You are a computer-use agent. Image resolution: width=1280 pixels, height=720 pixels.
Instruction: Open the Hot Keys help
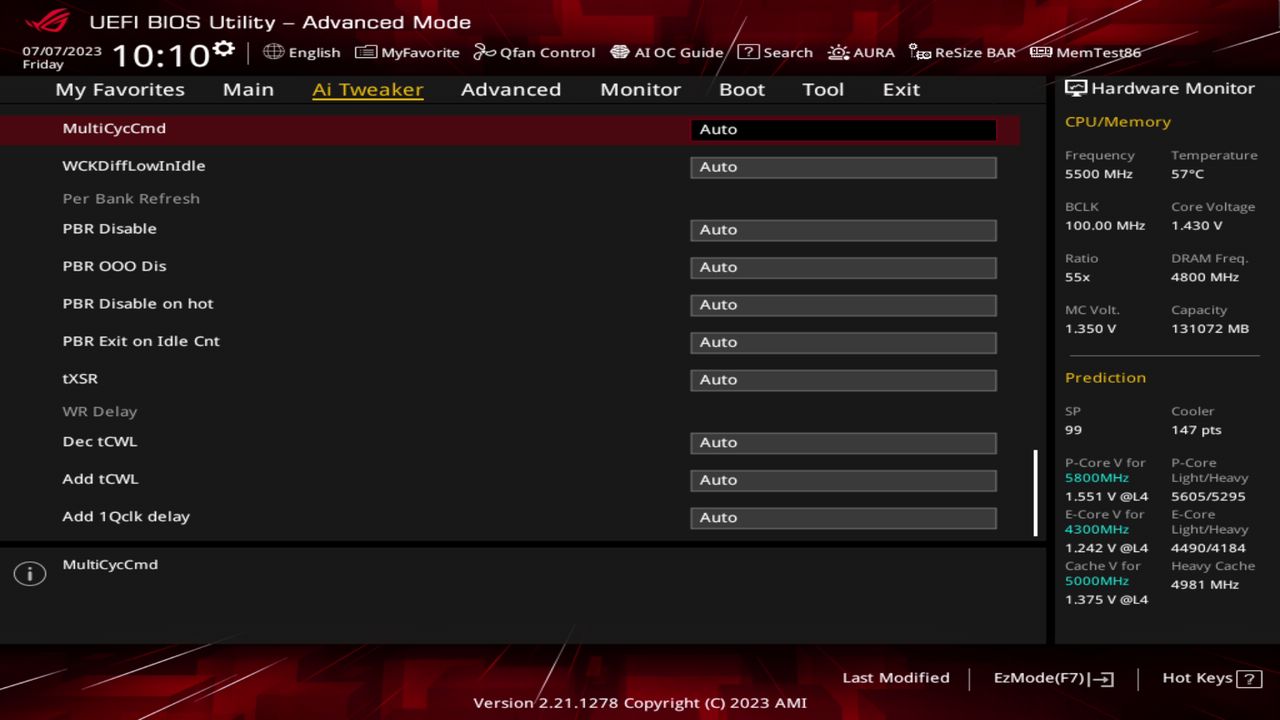point(1212,678)
